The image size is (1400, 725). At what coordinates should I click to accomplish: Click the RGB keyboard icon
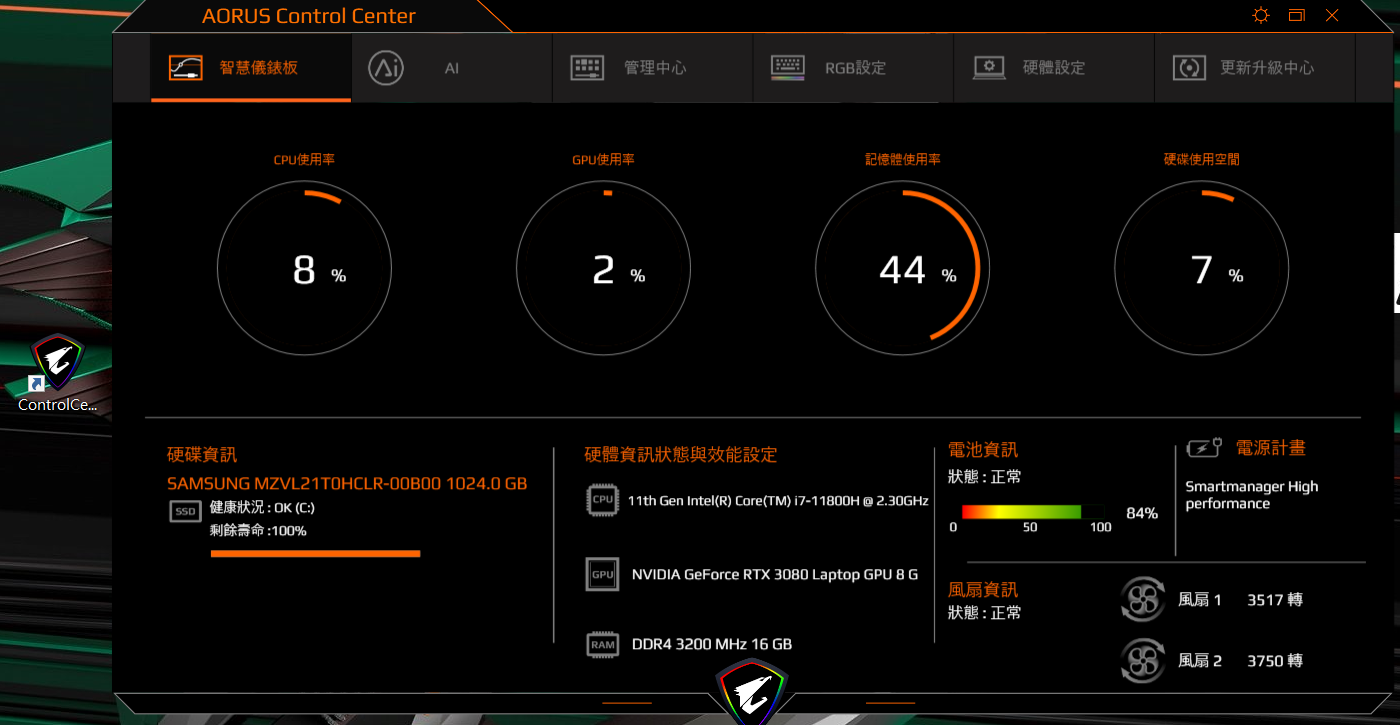(788, 68)
